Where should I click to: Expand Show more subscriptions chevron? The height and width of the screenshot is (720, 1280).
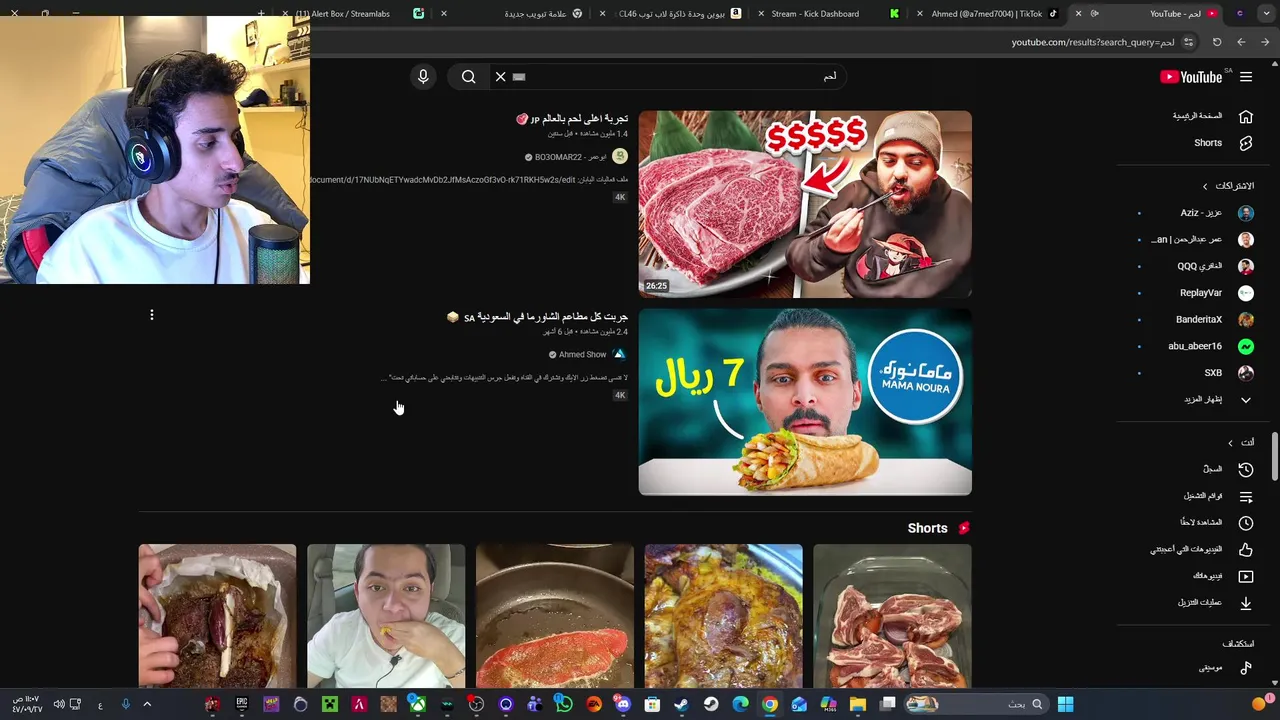pos(1246,400)
